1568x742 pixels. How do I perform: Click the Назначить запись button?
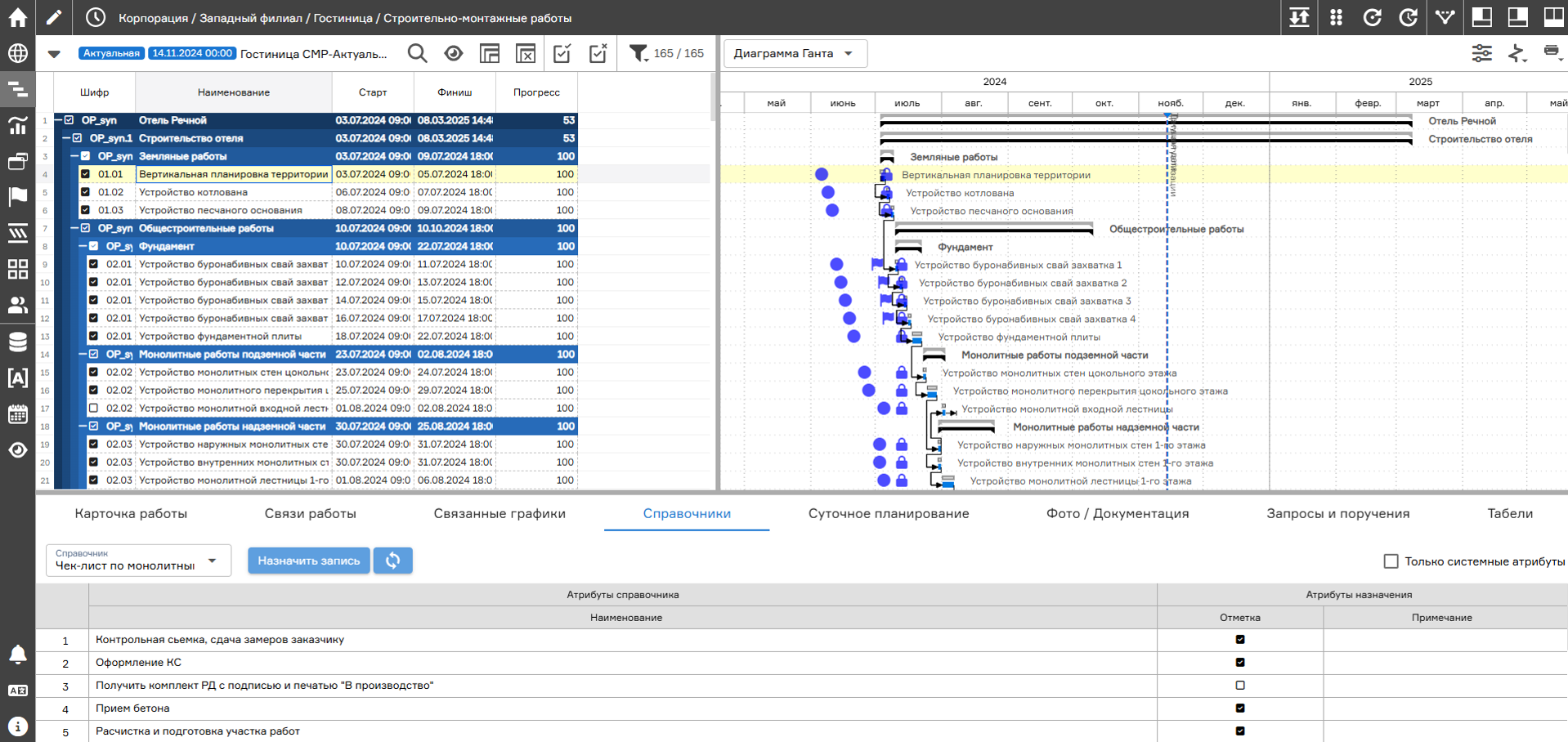[x=309, y=561]
